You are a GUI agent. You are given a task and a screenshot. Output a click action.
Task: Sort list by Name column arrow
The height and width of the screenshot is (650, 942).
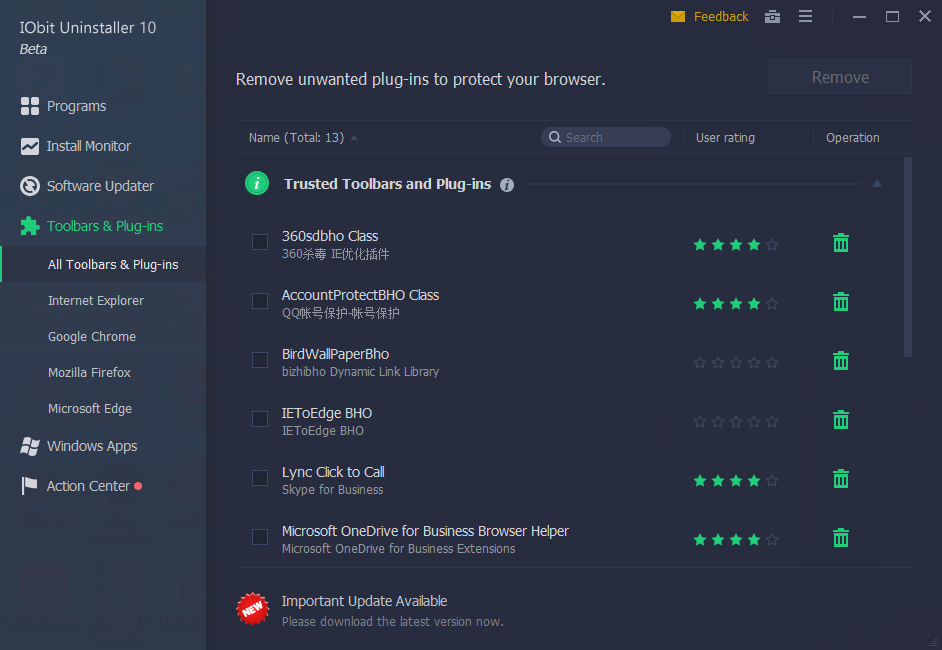pos(354,138)
